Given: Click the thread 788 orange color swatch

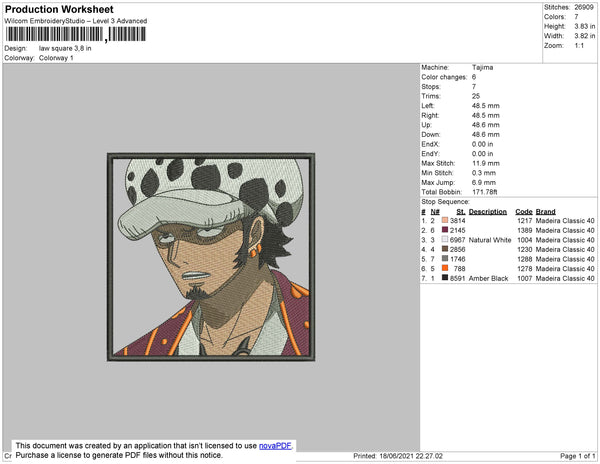Looking at the screenshot, I should (445, 268).
